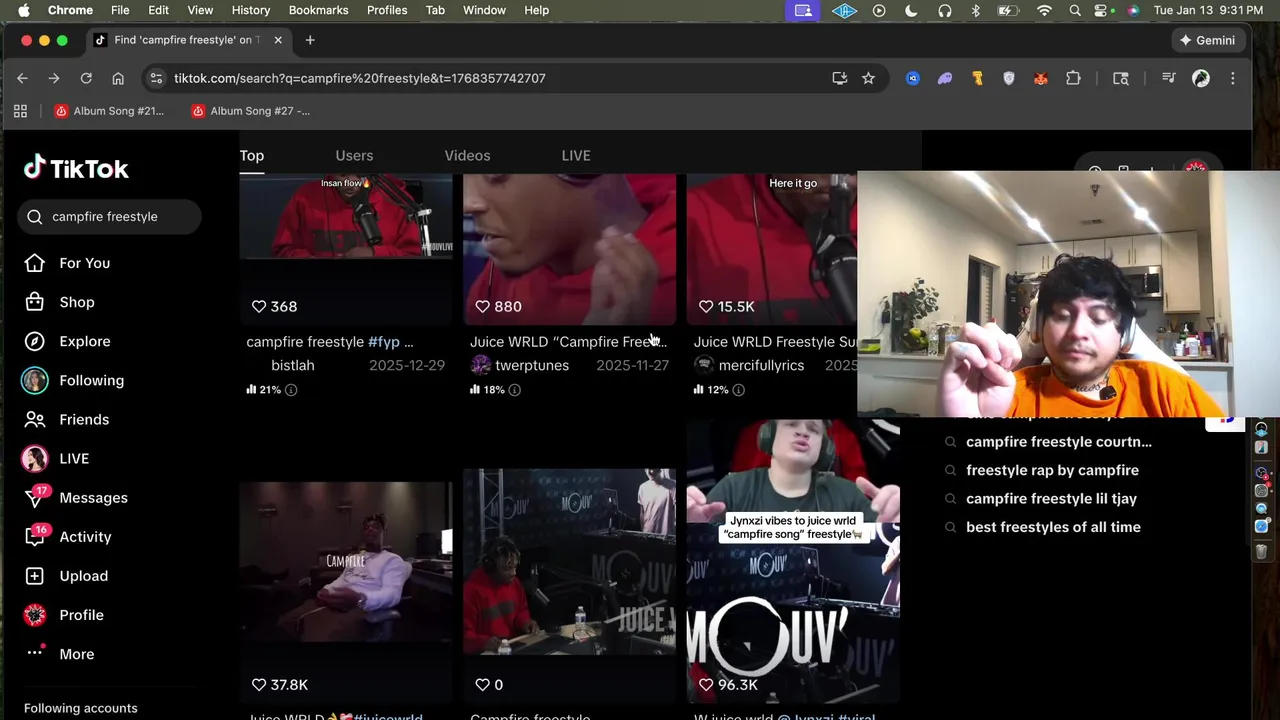Open bistlah's profile link

click(292, 365)
